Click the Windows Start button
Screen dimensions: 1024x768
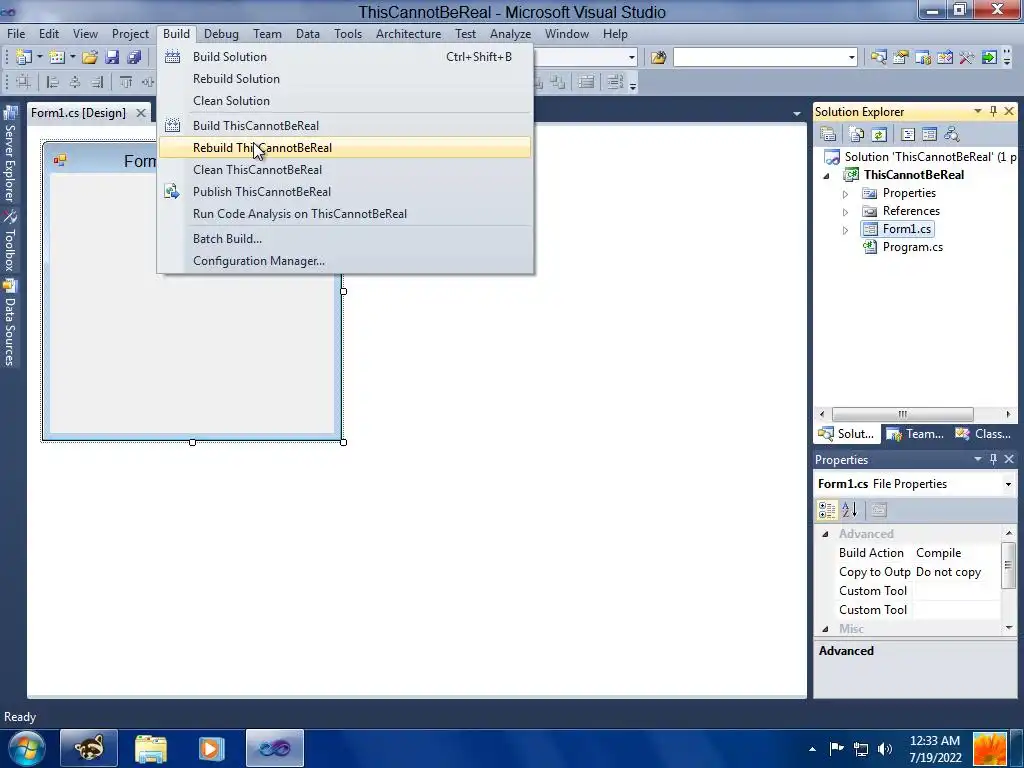pos(26,748)
